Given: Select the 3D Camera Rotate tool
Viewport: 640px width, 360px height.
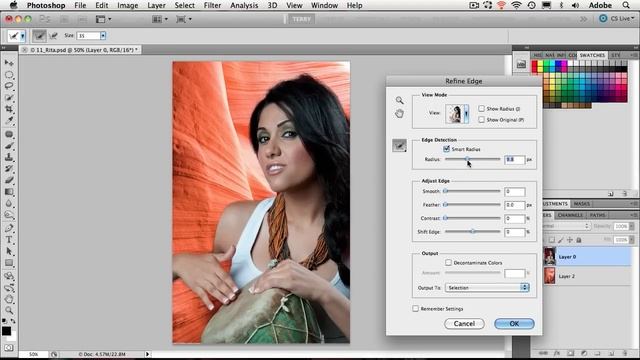Looking at the screenshot, I should 9,288.
